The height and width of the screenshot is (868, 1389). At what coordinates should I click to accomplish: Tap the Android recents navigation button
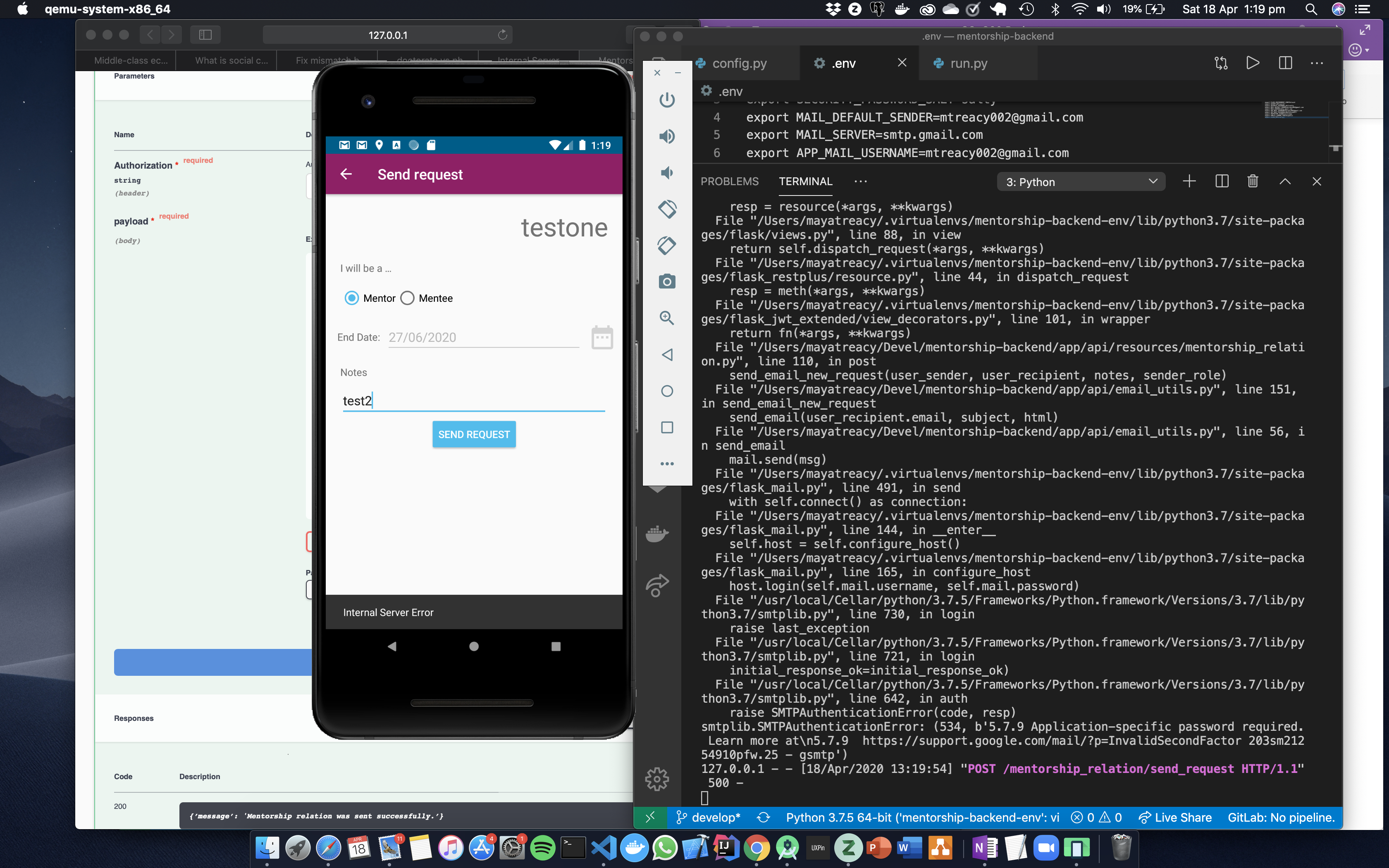click(x=556, y=646)
